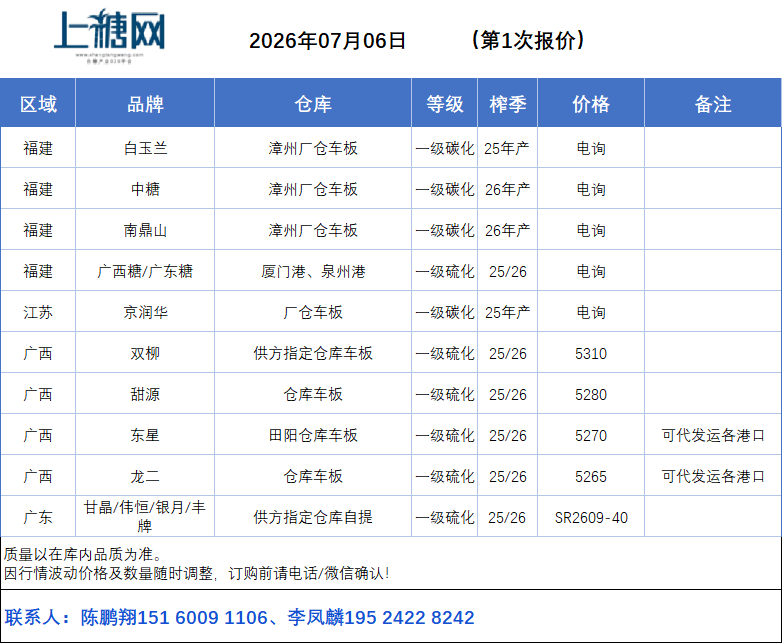Viewport: 783px width, 643px height.
Task: Select the 价格 column header
Action: pos(591,104)
